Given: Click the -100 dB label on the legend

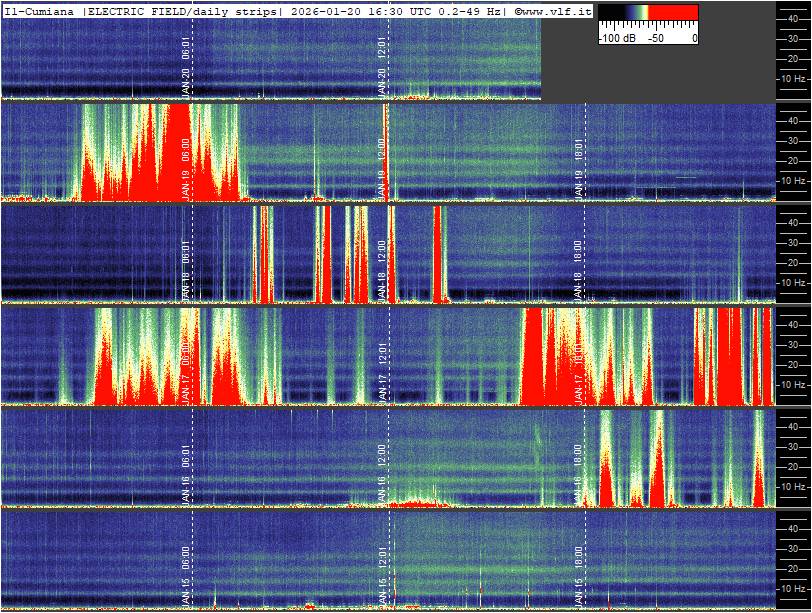Looking at the screenshot, I should [614, 38].
